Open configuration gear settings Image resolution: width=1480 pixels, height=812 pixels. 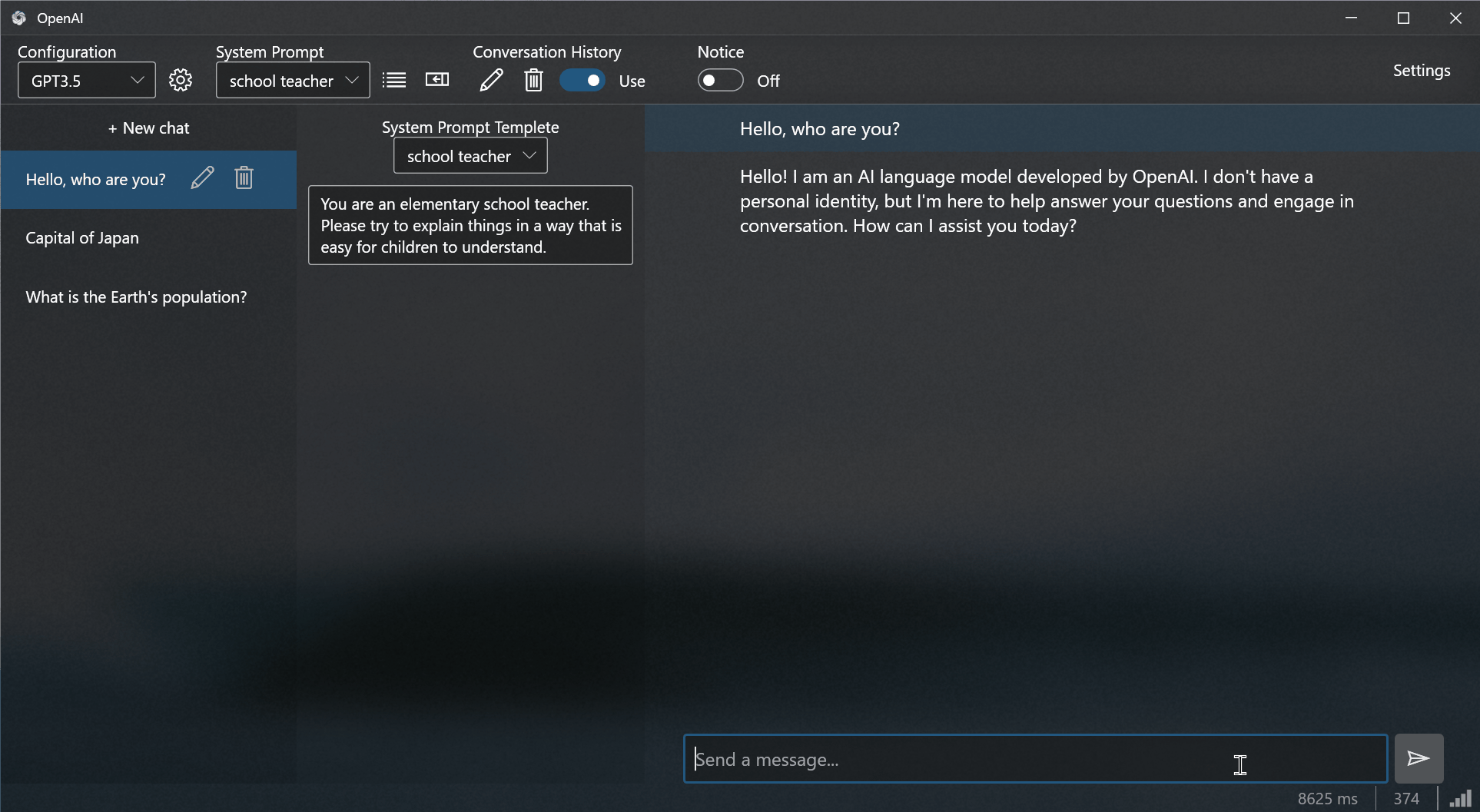click(x=181, y=80)
